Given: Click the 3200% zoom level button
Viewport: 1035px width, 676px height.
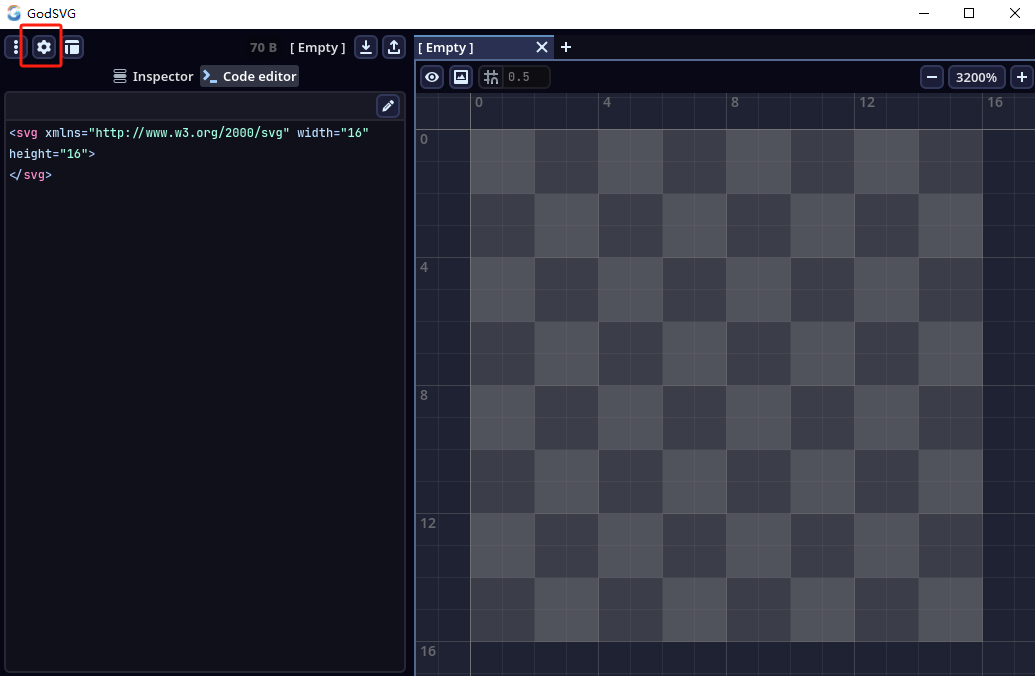Looking at the screenshot, I should (x=976, y=77).
